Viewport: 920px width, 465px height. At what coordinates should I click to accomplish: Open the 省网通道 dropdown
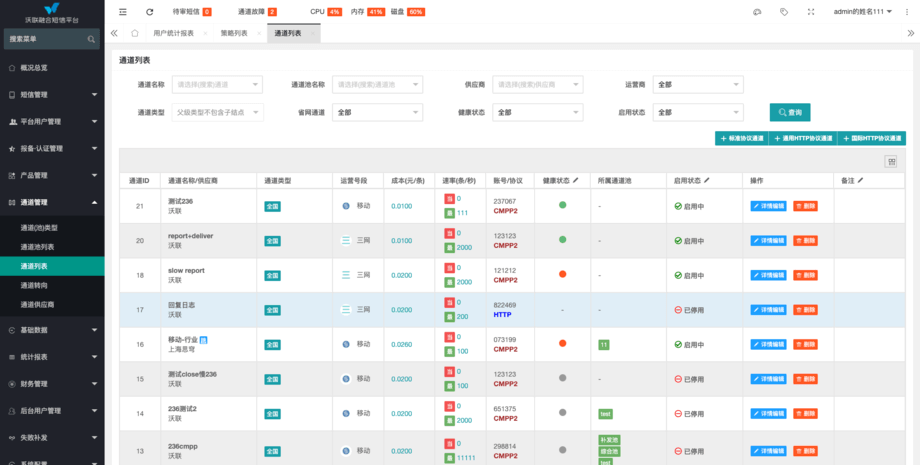[x=377, y=112]
